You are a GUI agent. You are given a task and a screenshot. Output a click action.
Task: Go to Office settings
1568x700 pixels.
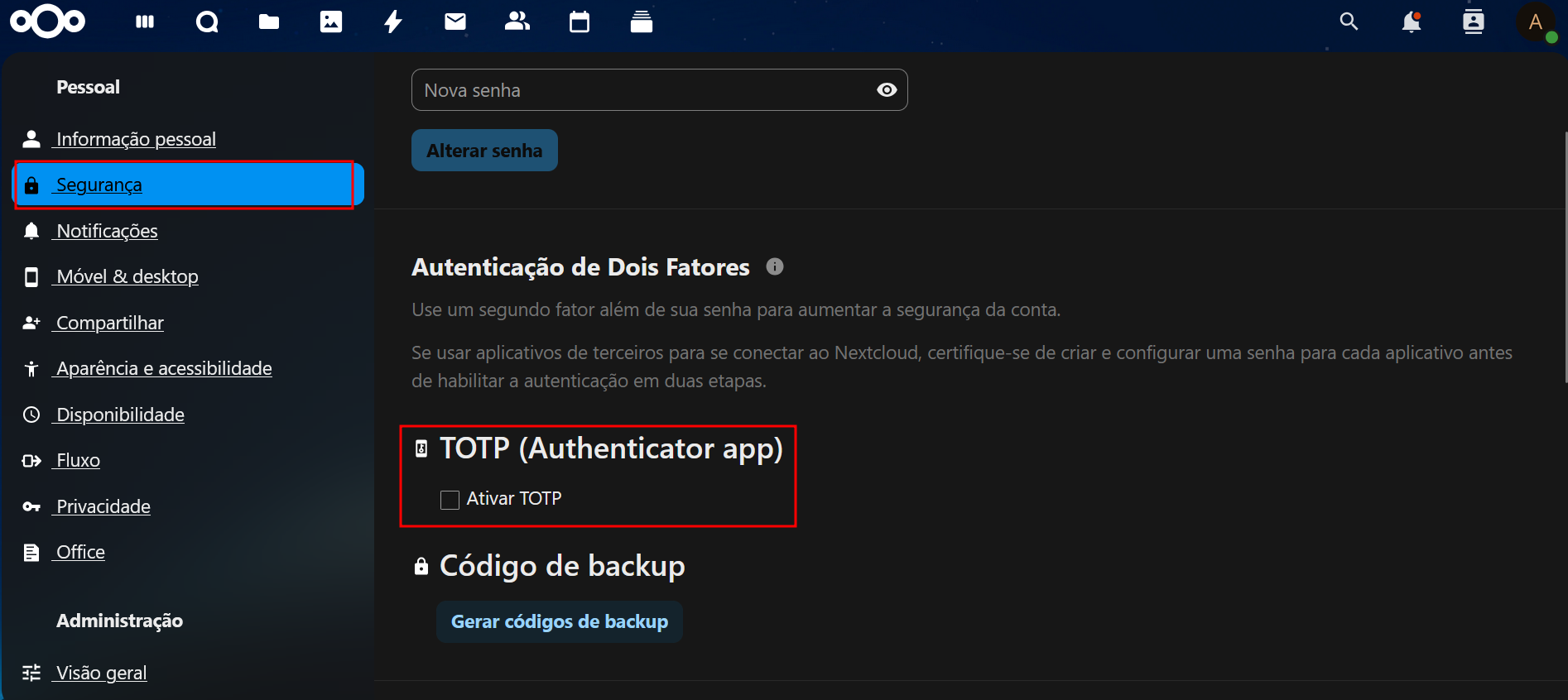(189, 552)
